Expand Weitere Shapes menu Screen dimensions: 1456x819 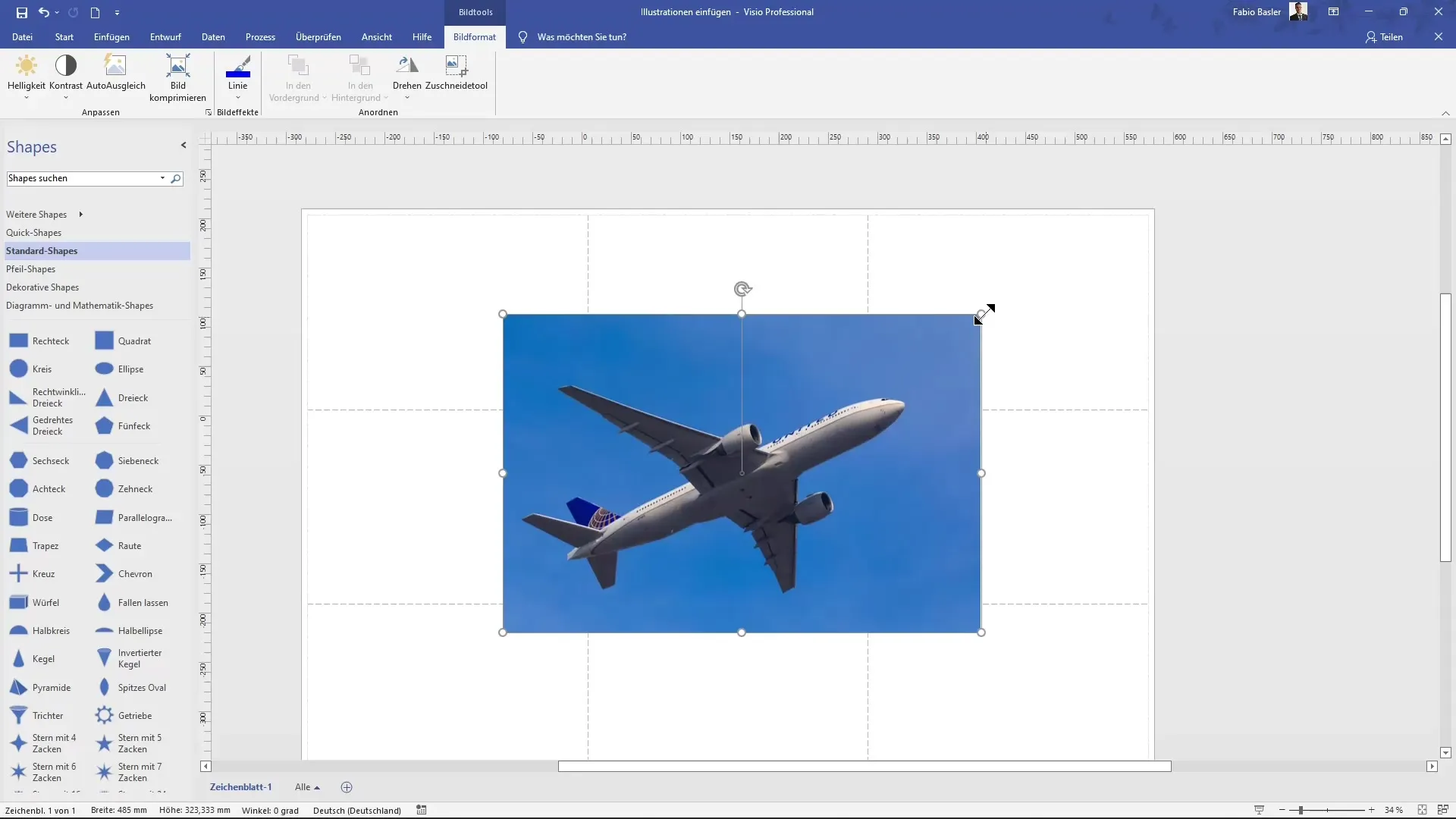[44, 215]
